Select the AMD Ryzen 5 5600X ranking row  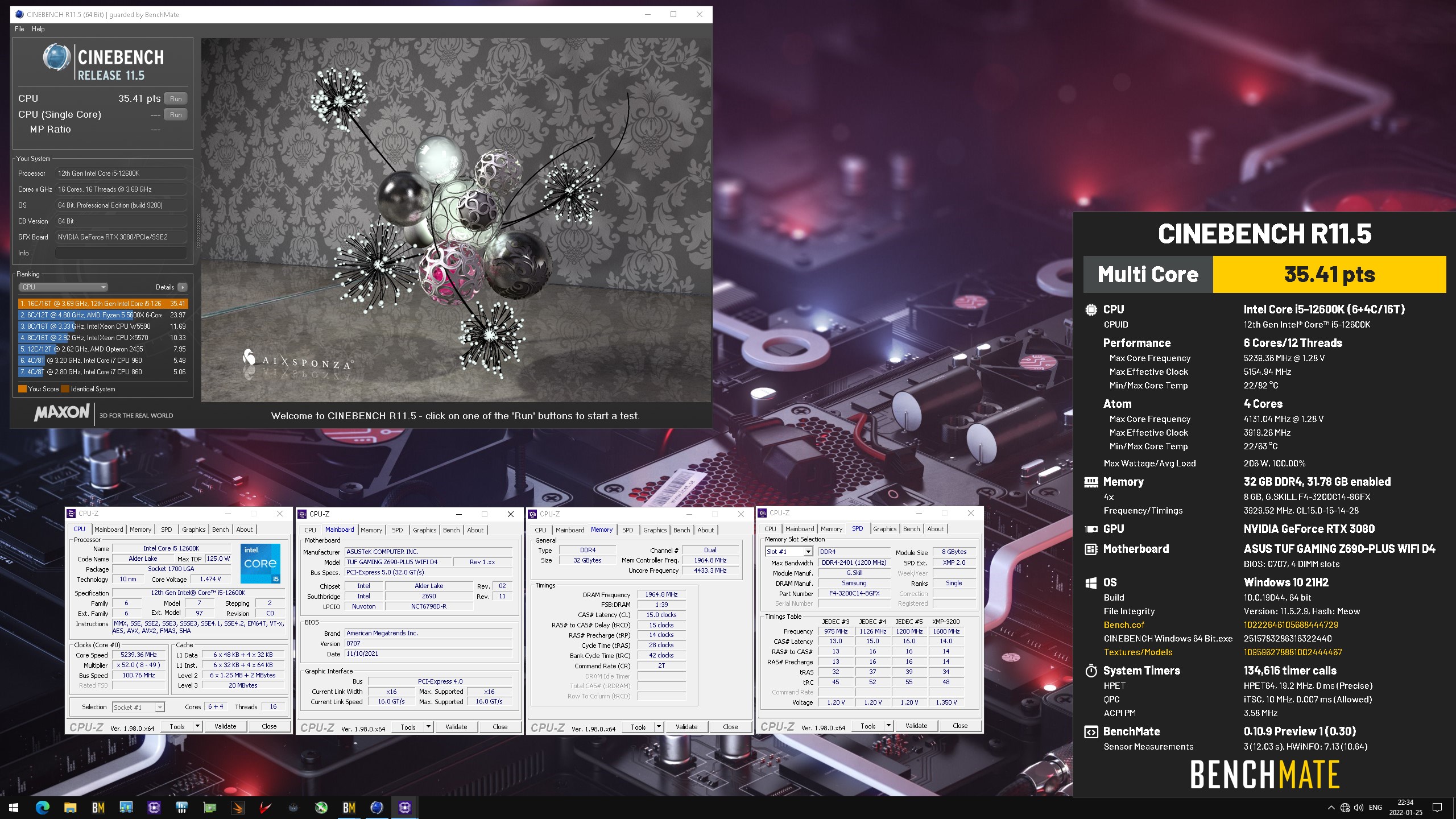(x=103, y=315)
